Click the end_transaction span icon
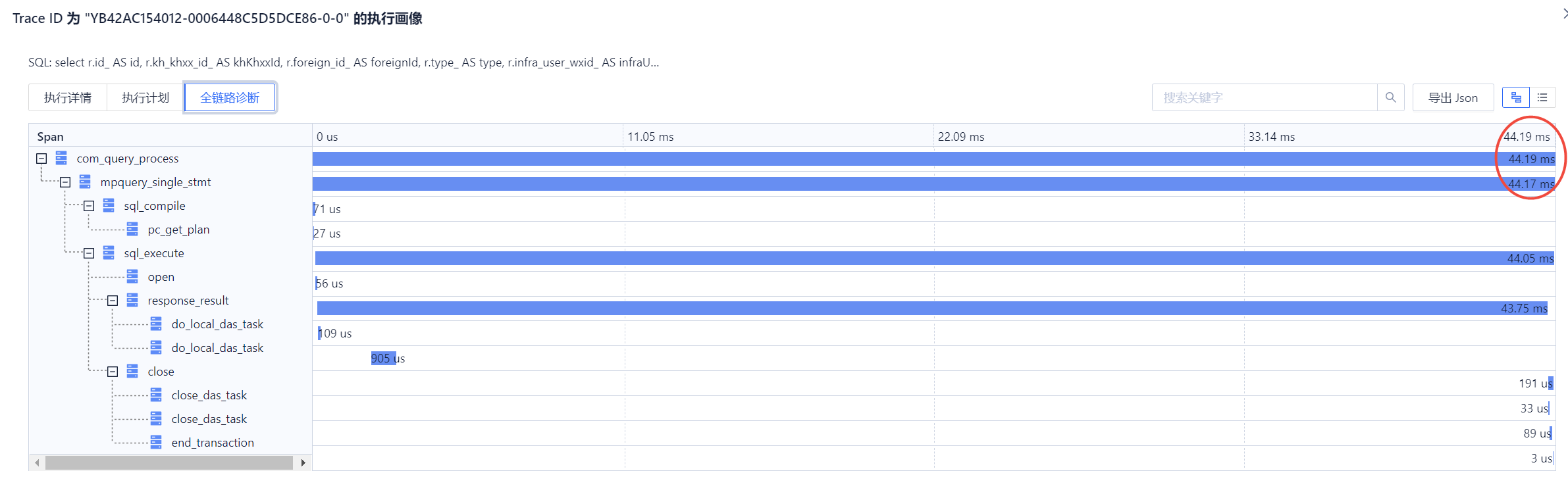 pyautogui.click(x=156, y=442)
